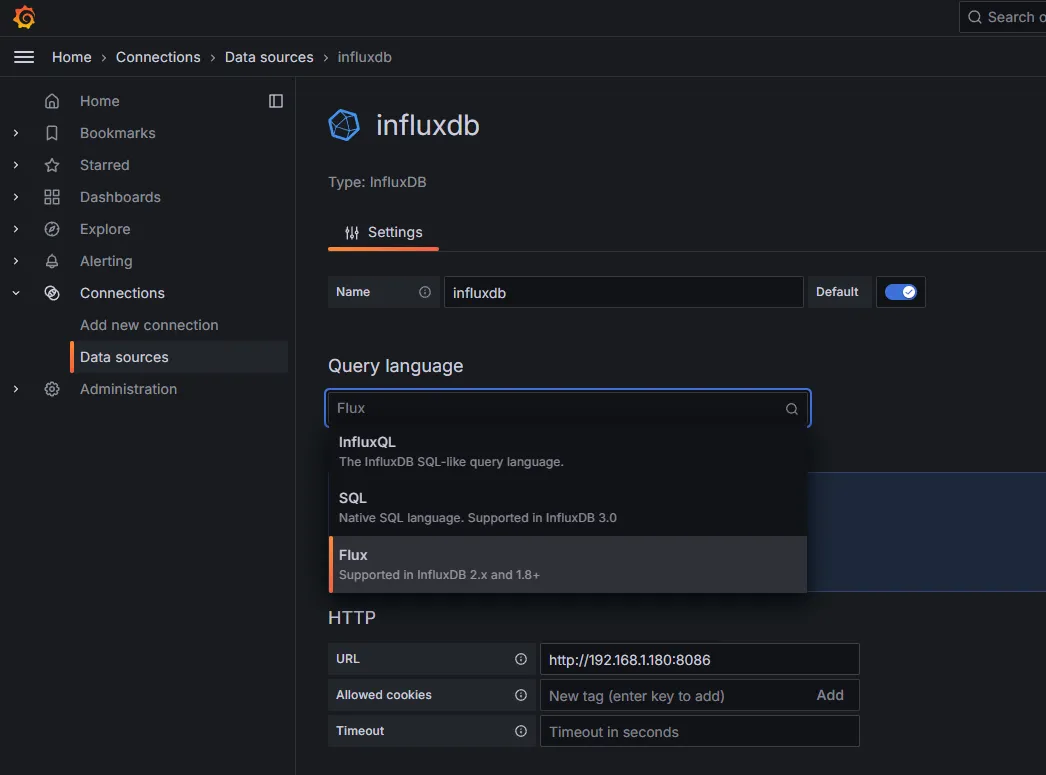1046x775 pixels.
Task: Click the Add button for Allowed cookies
Action: click(830, 695)
